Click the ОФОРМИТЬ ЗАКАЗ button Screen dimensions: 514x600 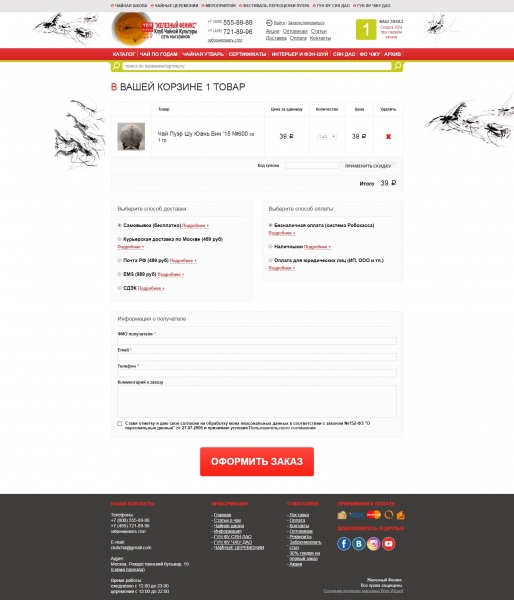tap(257, 461)
